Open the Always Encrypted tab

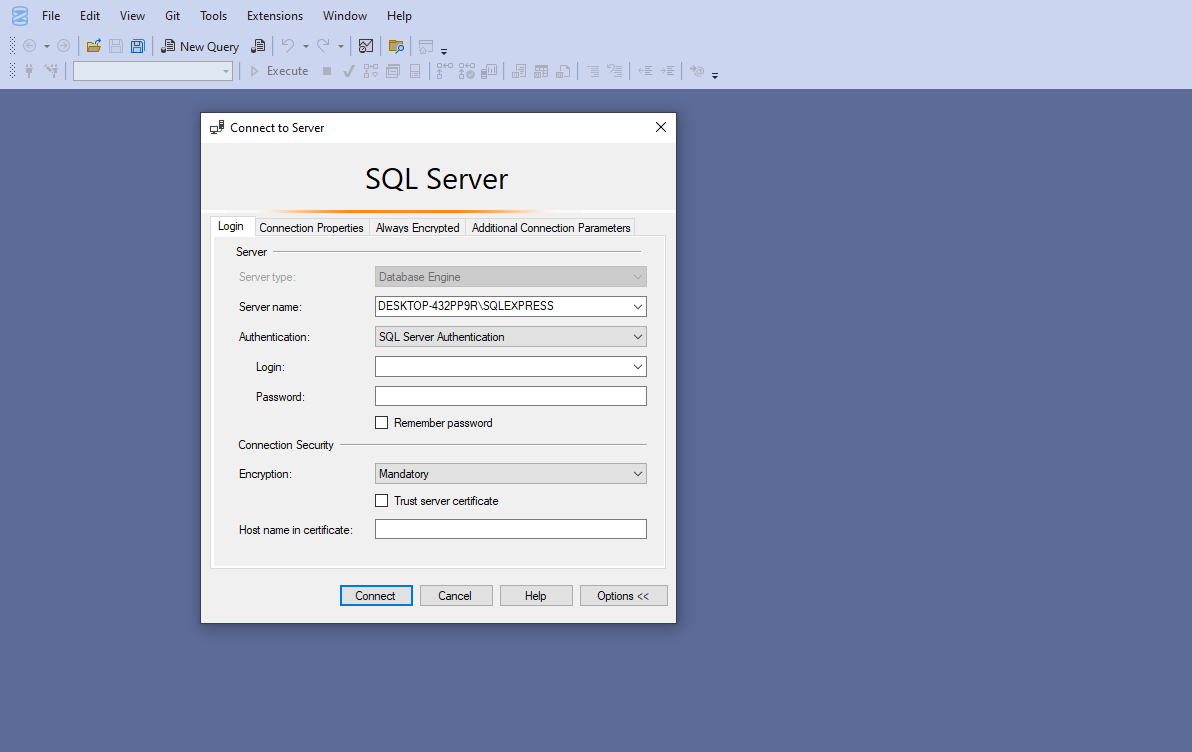click(x=417, y=228)
